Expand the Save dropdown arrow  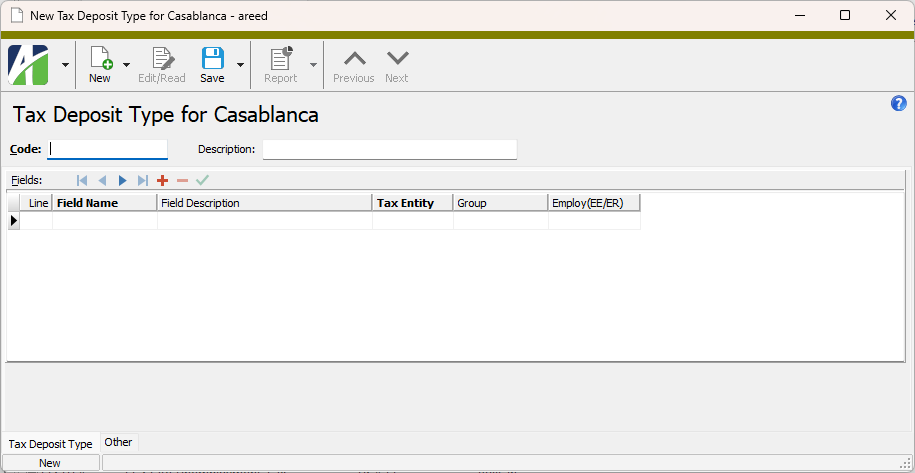[x=240, y=64]
